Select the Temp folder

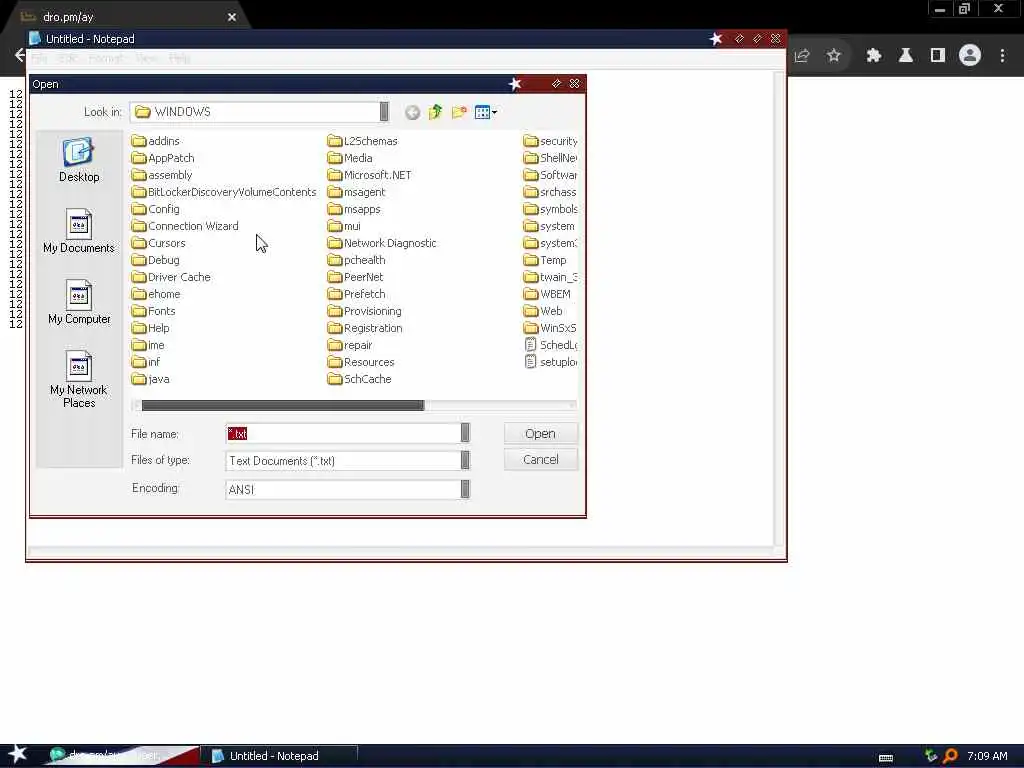(x=545, y=260)
